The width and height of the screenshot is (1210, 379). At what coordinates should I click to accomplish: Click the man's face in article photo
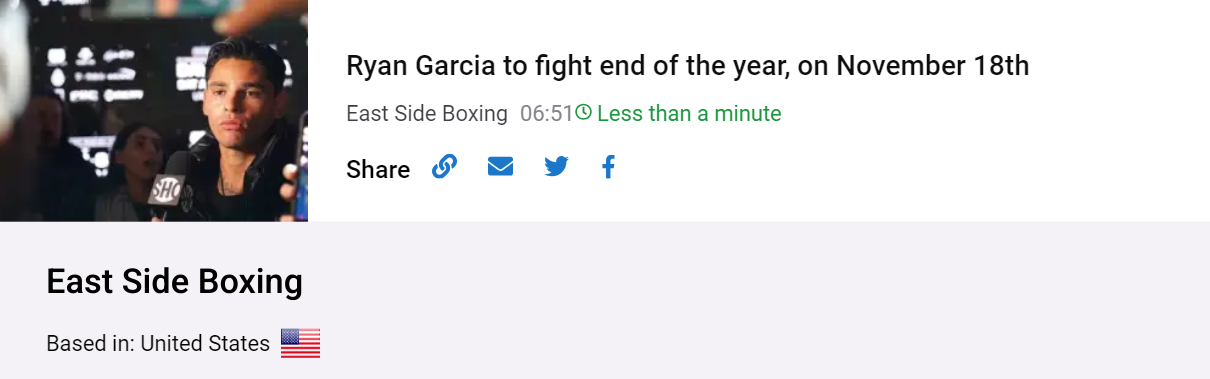click(x=238, y=98)
